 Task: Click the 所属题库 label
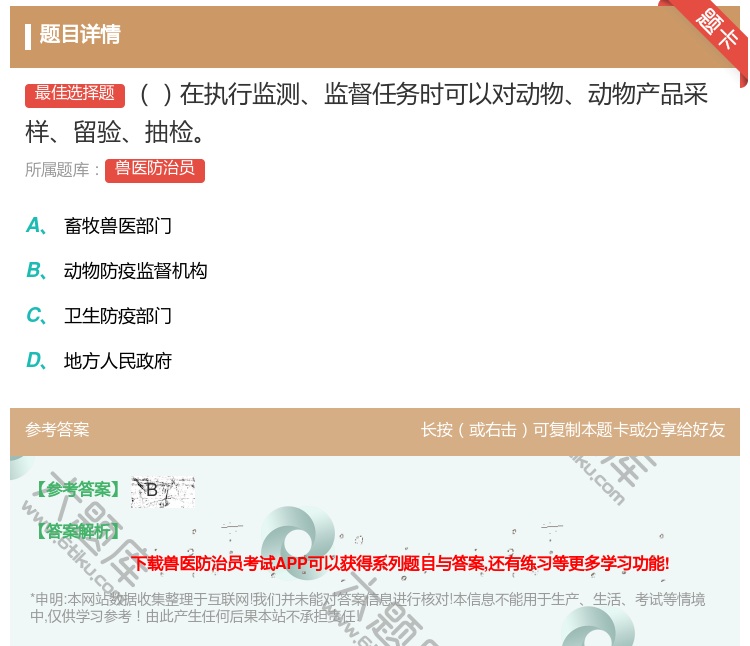click(62, 170)
